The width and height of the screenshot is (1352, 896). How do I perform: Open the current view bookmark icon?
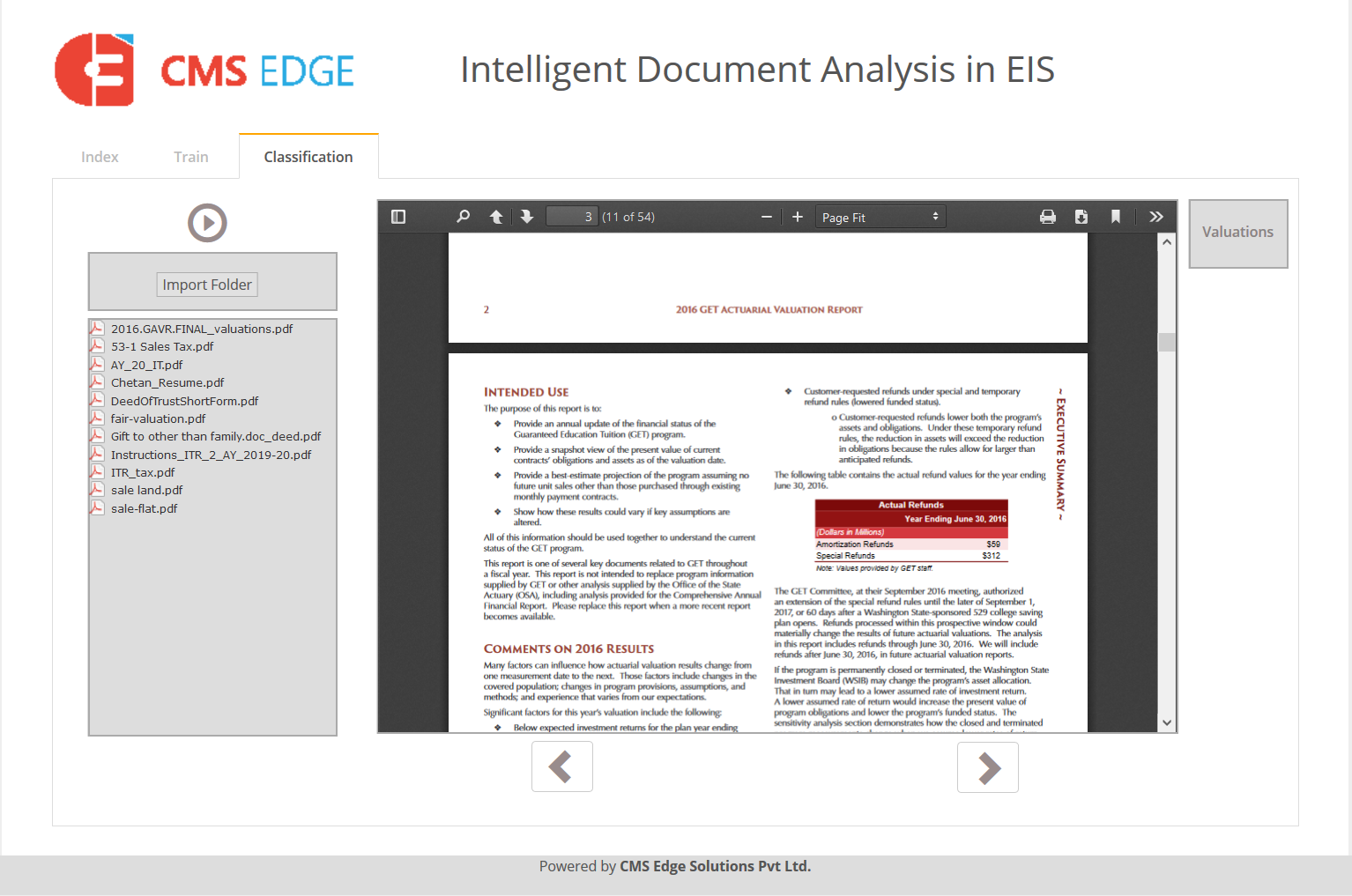point(1116,217)
